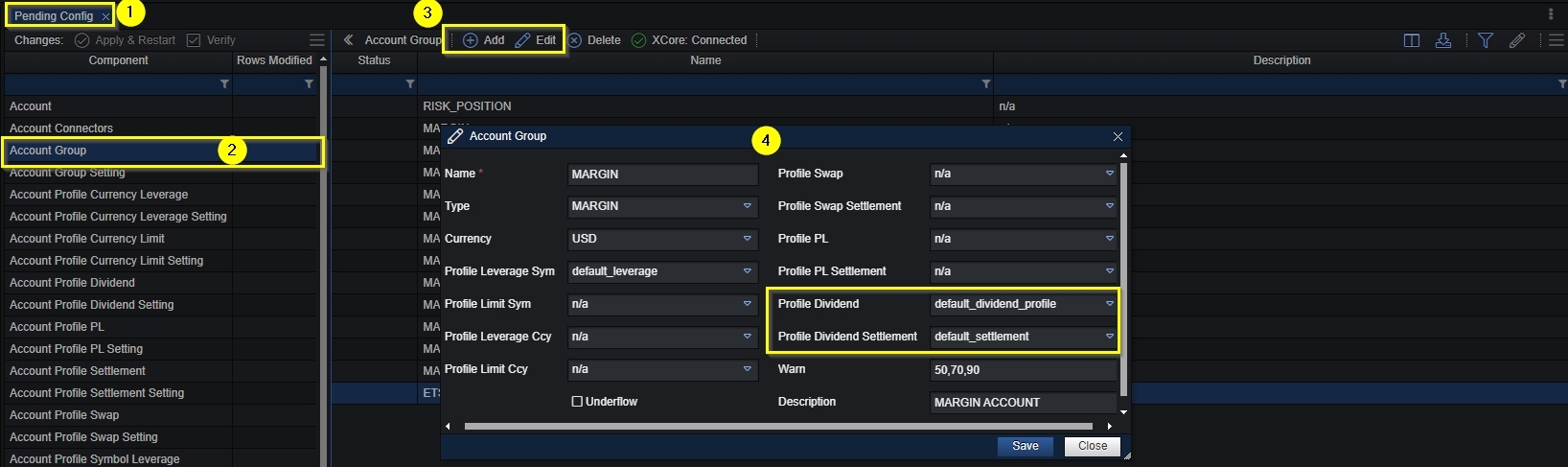Image resolution: width=1568 pixels, height=467 pixels.
Task: Select Account in the Component list
Action: click(x=160, y=106)
